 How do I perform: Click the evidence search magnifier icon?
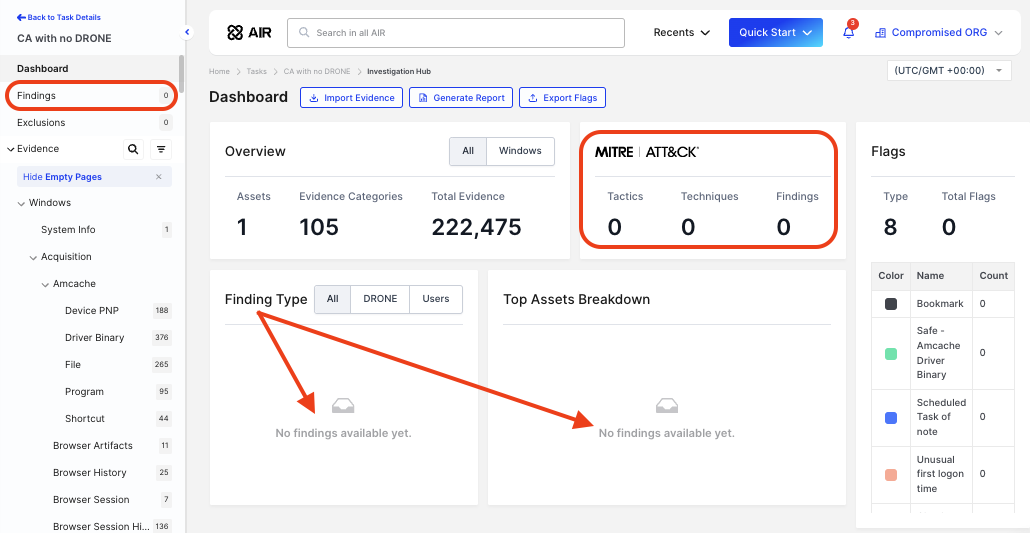133,149
